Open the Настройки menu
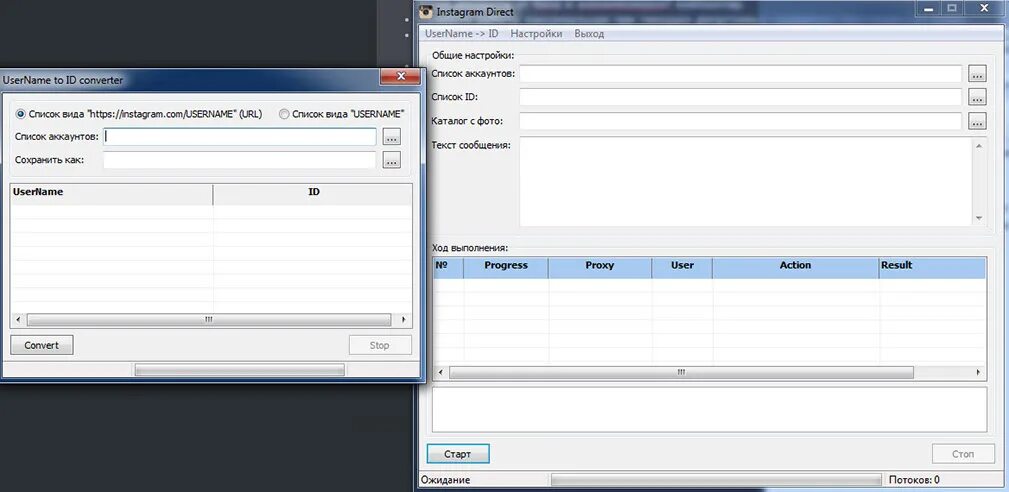This screenshot has width=1009, height=492. coord(536,33)
